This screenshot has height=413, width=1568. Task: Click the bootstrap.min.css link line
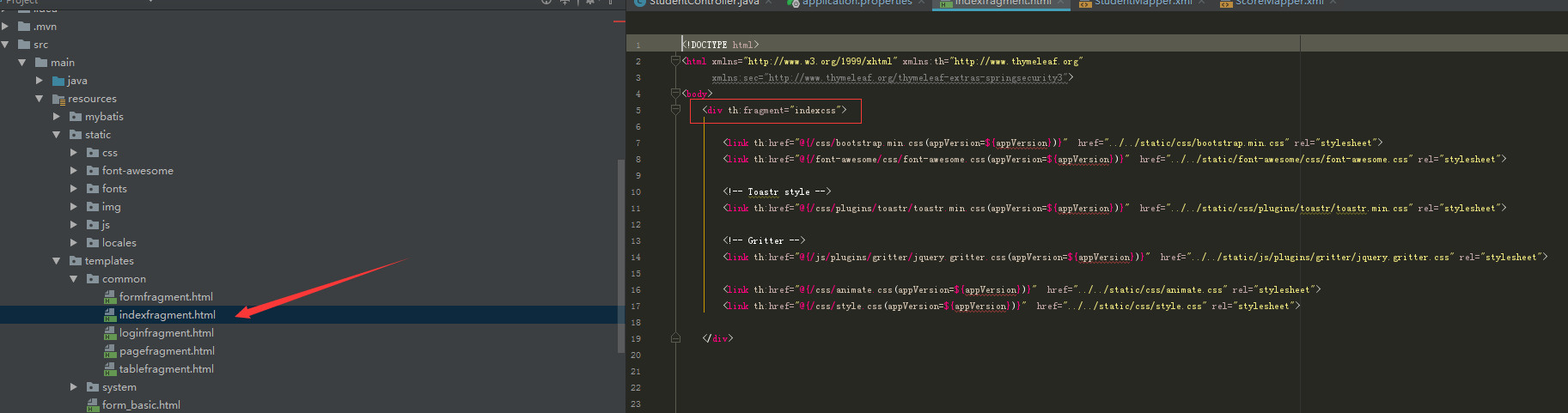coord(1052,143)
